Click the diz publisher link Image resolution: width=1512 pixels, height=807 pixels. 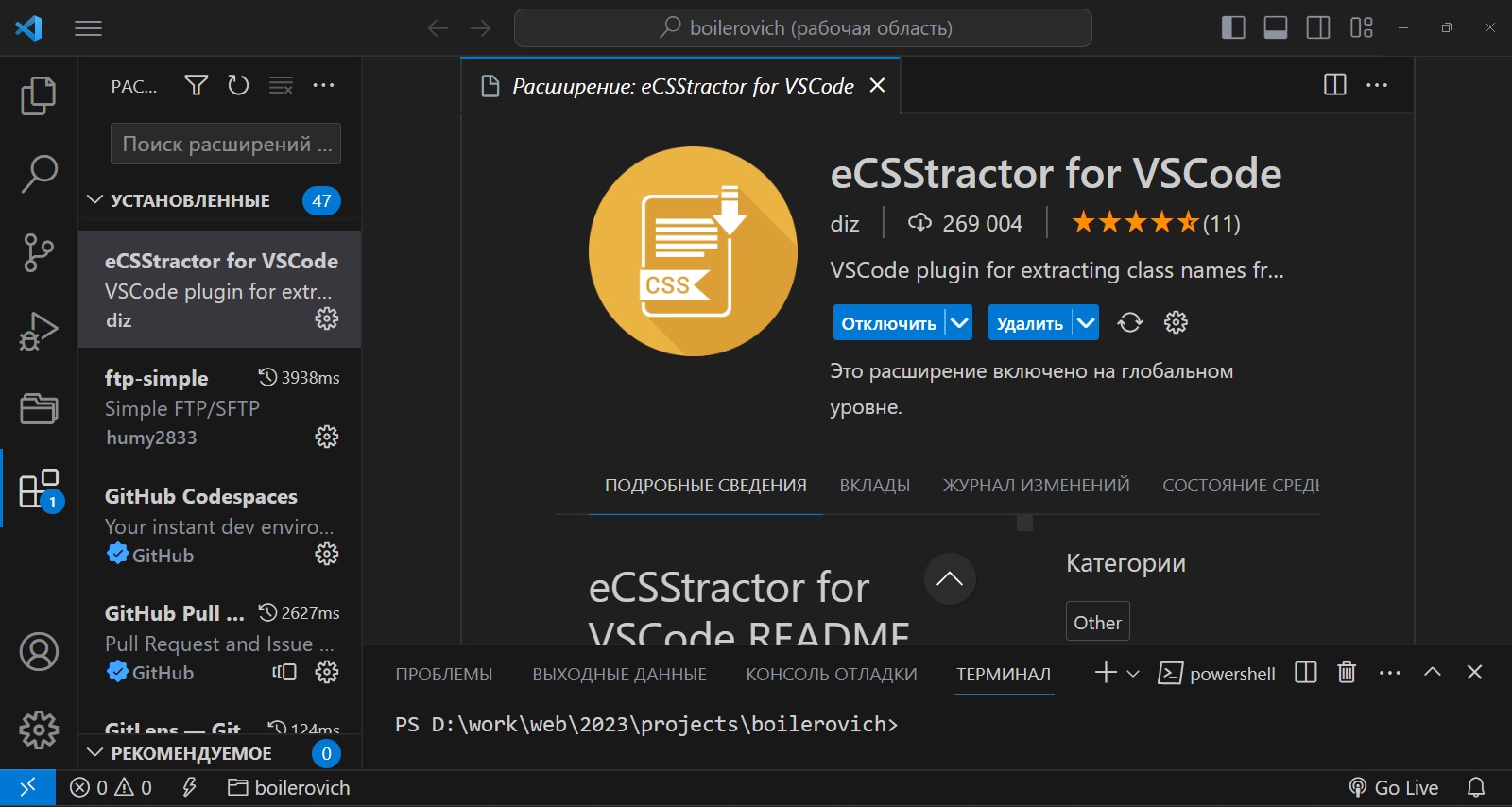[845, 224]
